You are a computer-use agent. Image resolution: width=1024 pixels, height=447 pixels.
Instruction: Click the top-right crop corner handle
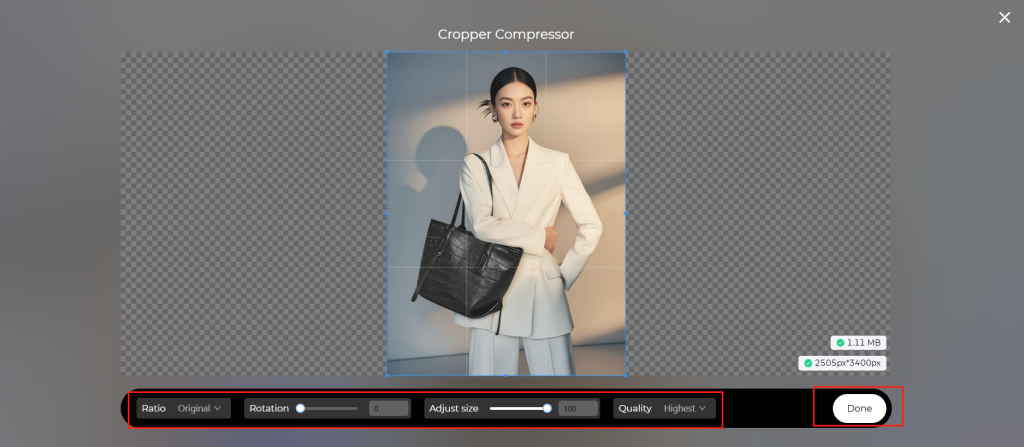point(626,52)
